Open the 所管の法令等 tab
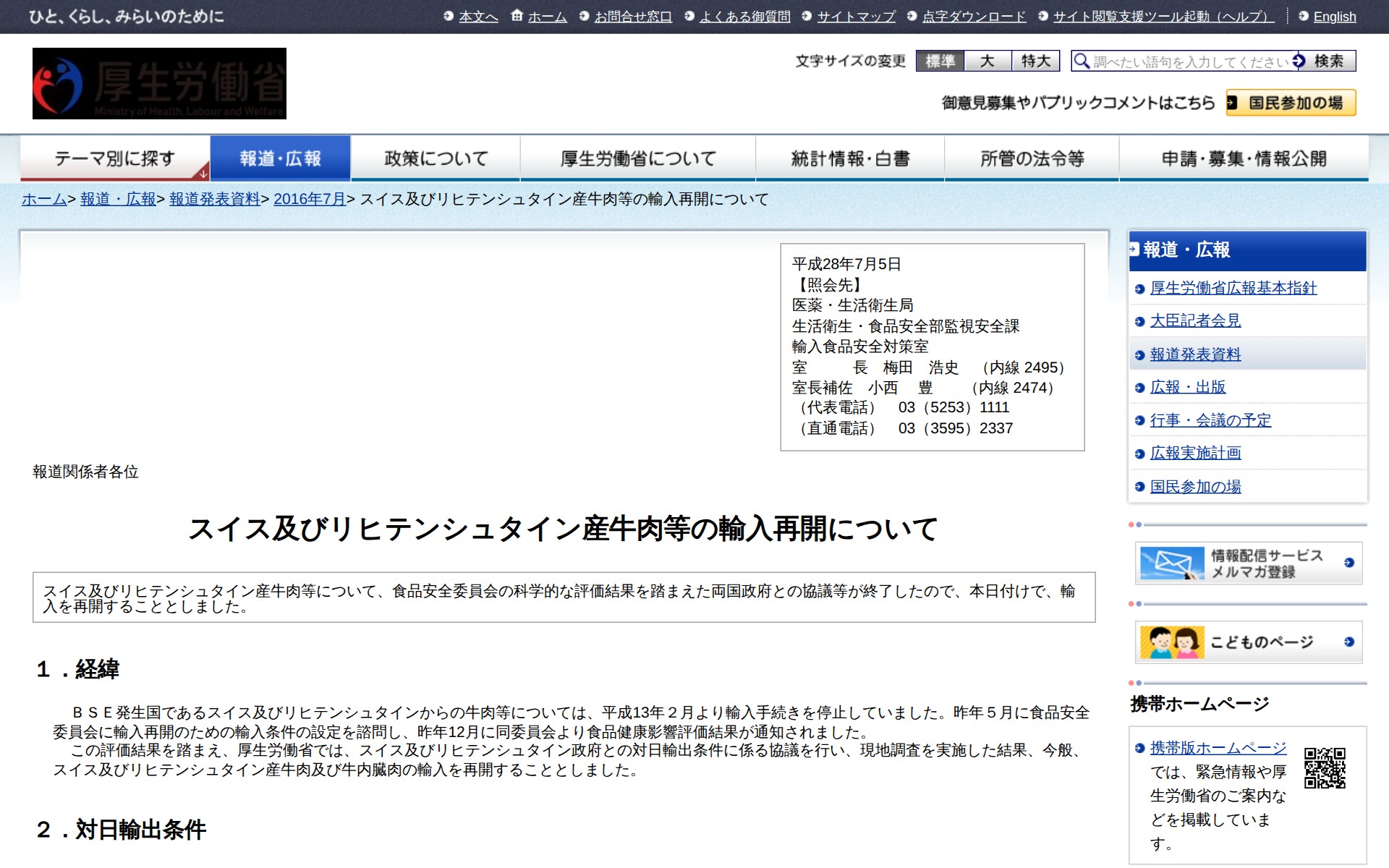1389x868 pixels. coord(1031,158)
